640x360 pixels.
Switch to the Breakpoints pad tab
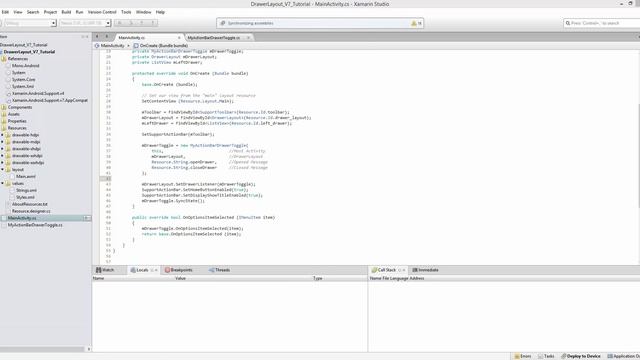click(x=179, y=270)
